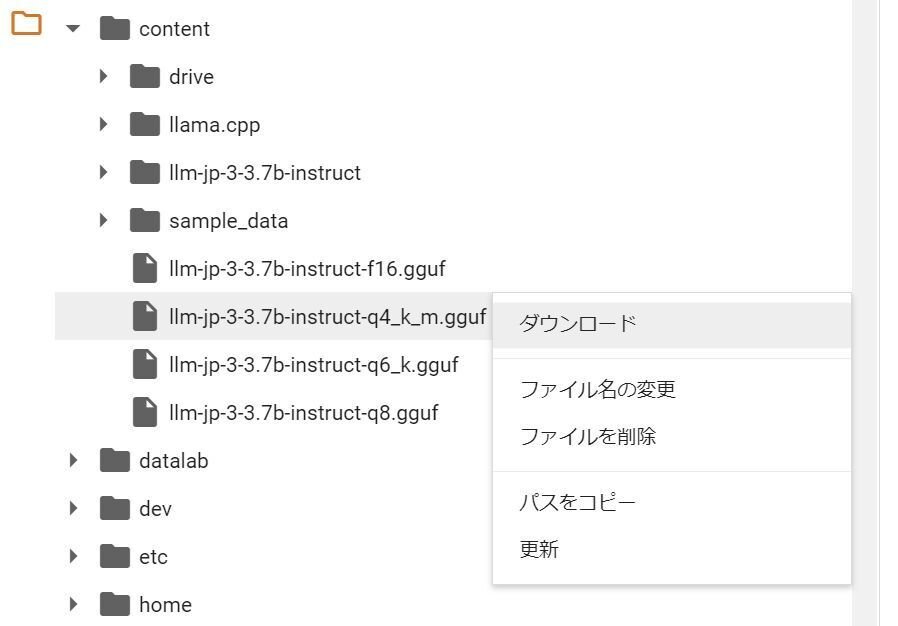898x626 pixels.
Task: Expand the home folder arrow
Action: pos(73,604)
